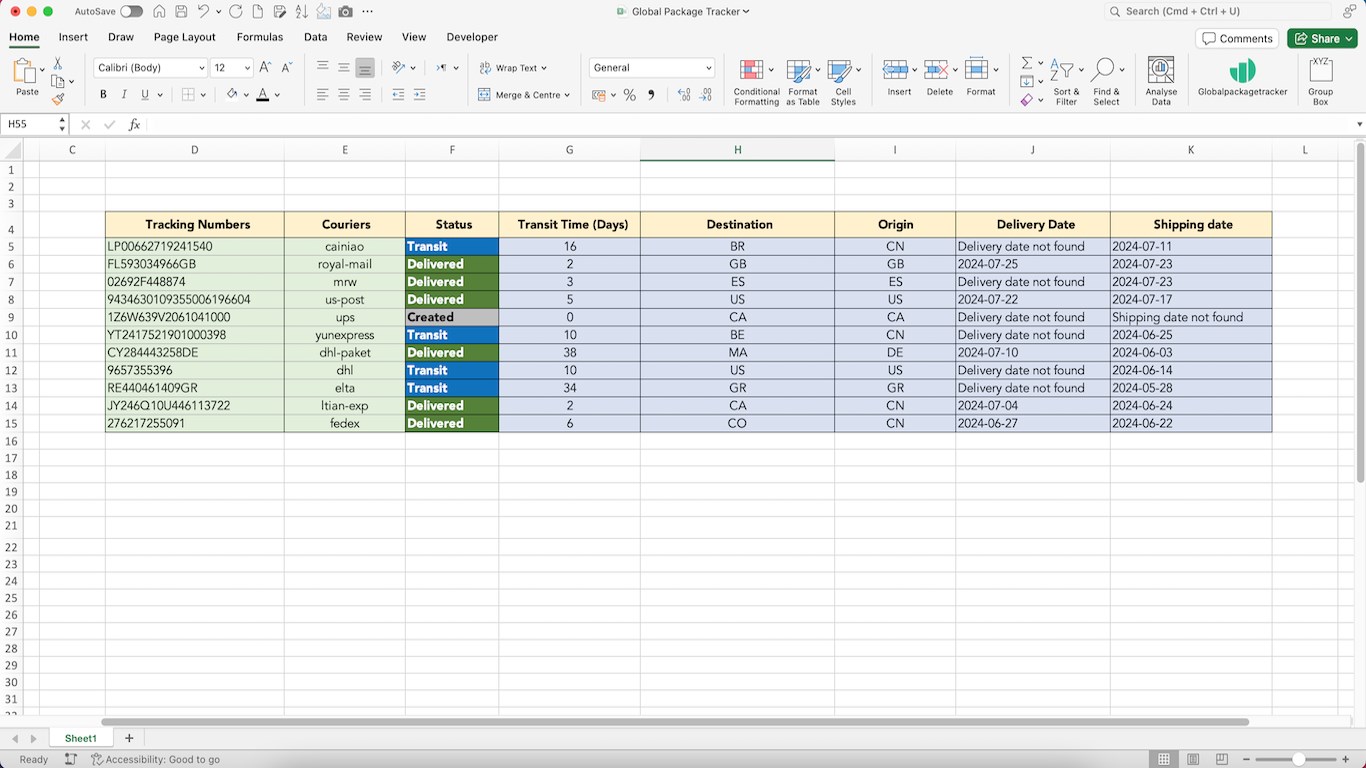Open the Comments pane
Screen dimensions: 1366x768
click(x=1238, y=39)
